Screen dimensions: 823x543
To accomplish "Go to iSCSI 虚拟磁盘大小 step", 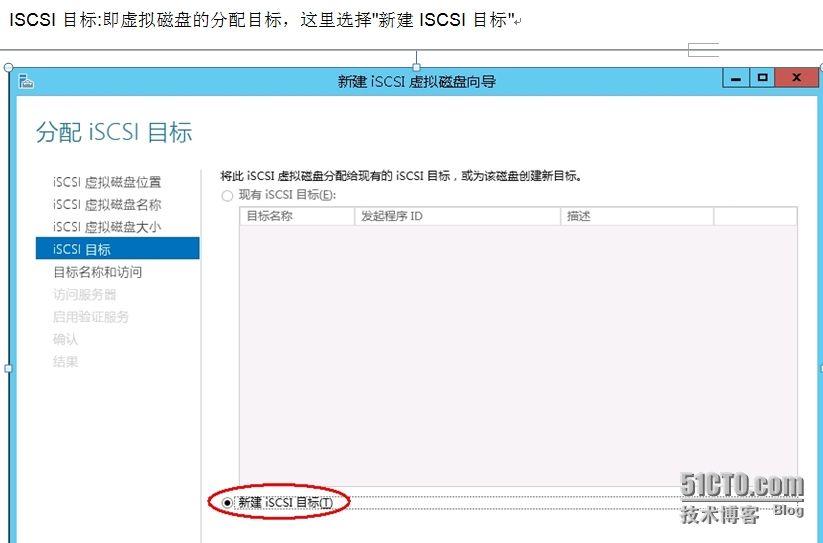I will coord(107,227).
